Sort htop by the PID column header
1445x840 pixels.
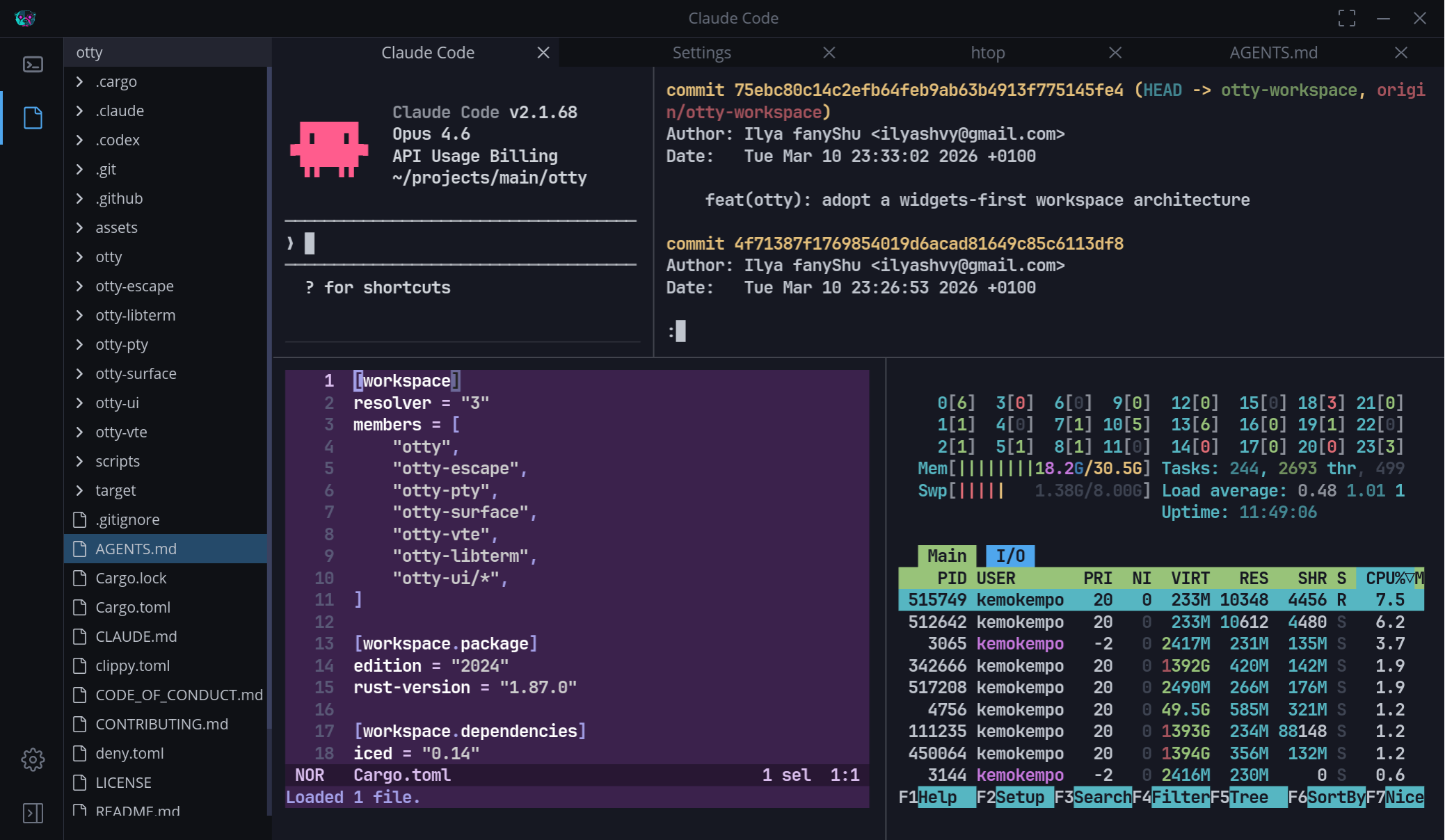tap(951, 578)
